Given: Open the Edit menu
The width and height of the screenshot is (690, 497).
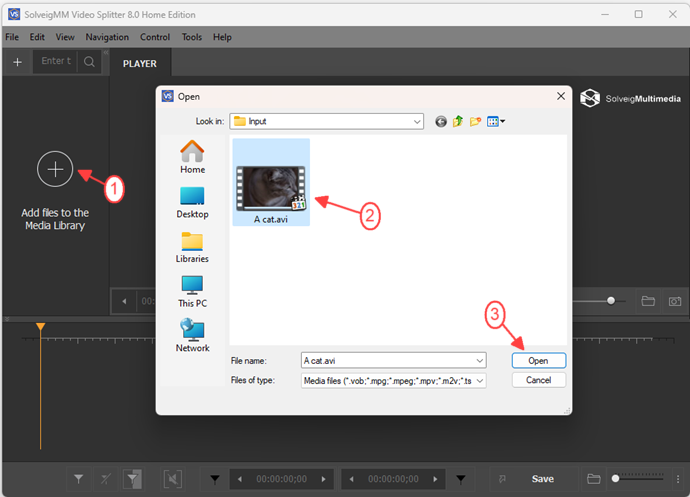Looking at the screenshot, I should (x=37, y=37).
